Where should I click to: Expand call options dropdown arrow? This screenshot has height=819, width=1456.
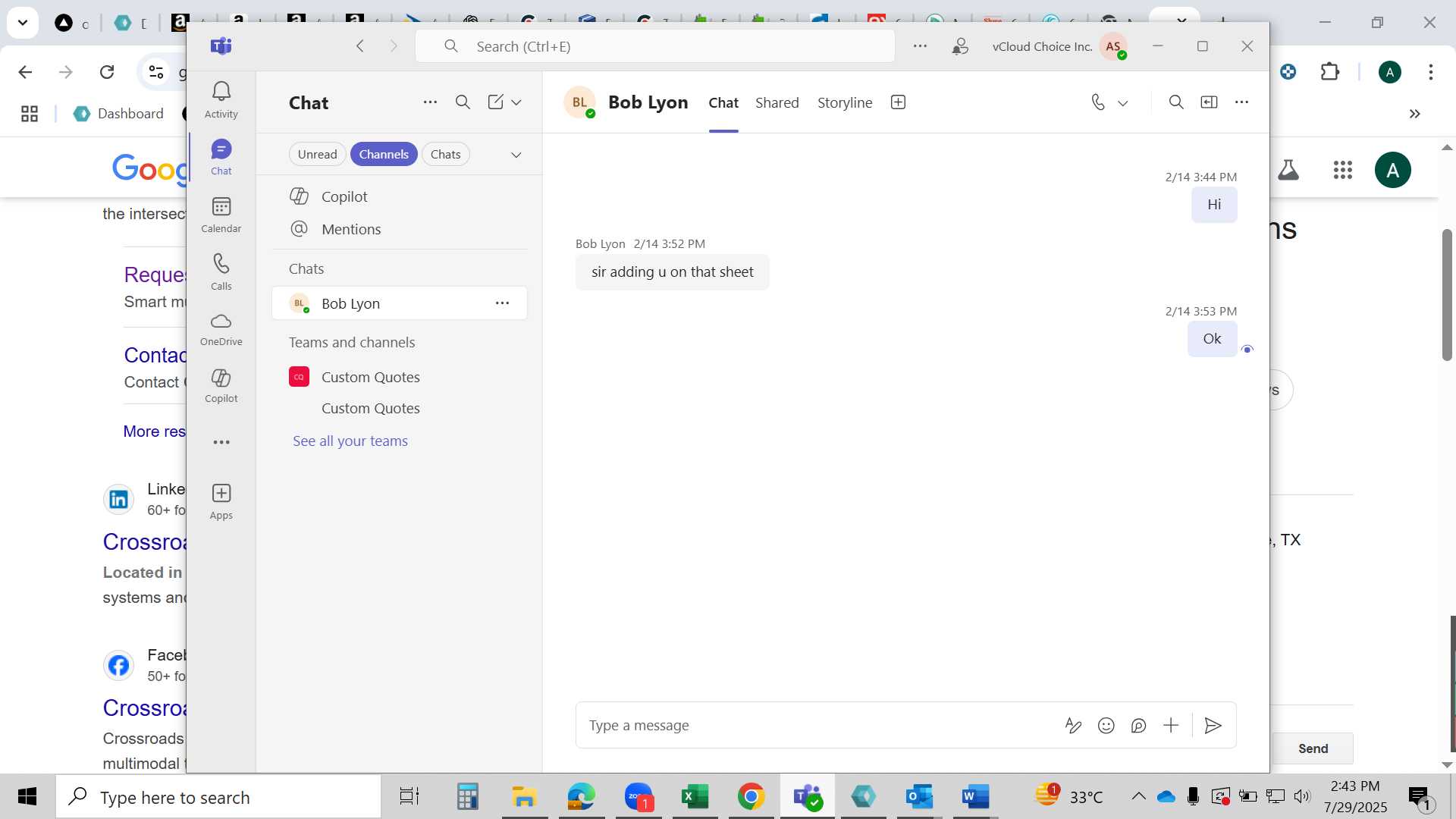(1123, 103)
